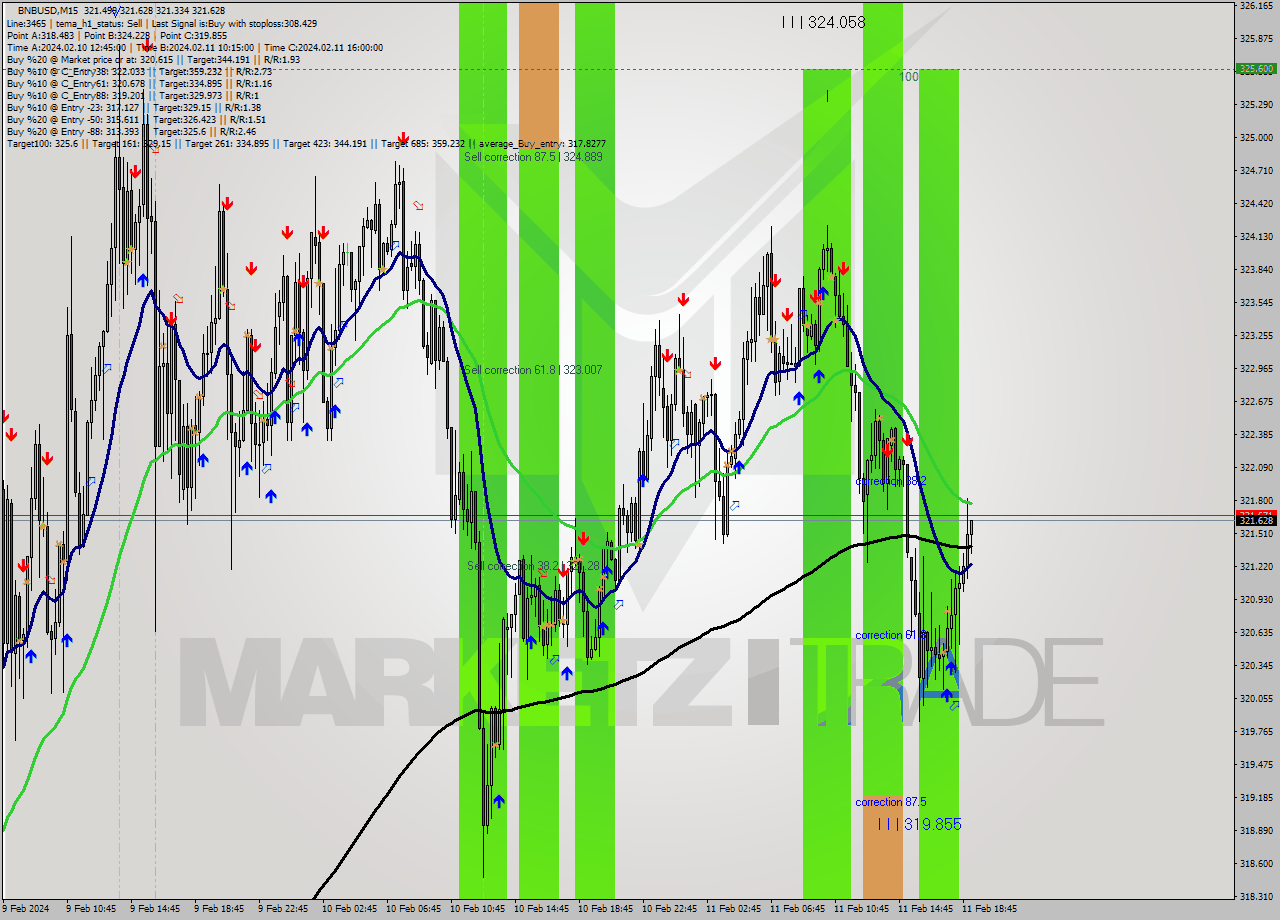Viewport: 1280px width, 920px height.
Task: Click the 10 Feb 22:45 time label
Action: [669, 909]
